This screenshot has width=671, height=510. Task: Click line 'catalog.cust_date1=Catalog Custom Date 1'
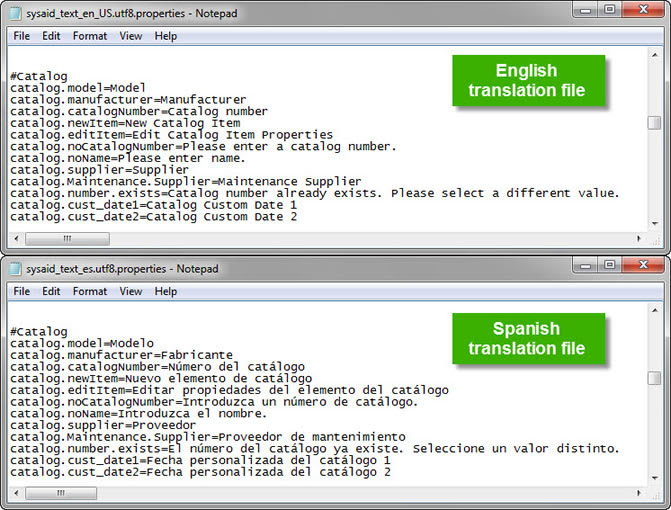[153, 205]
